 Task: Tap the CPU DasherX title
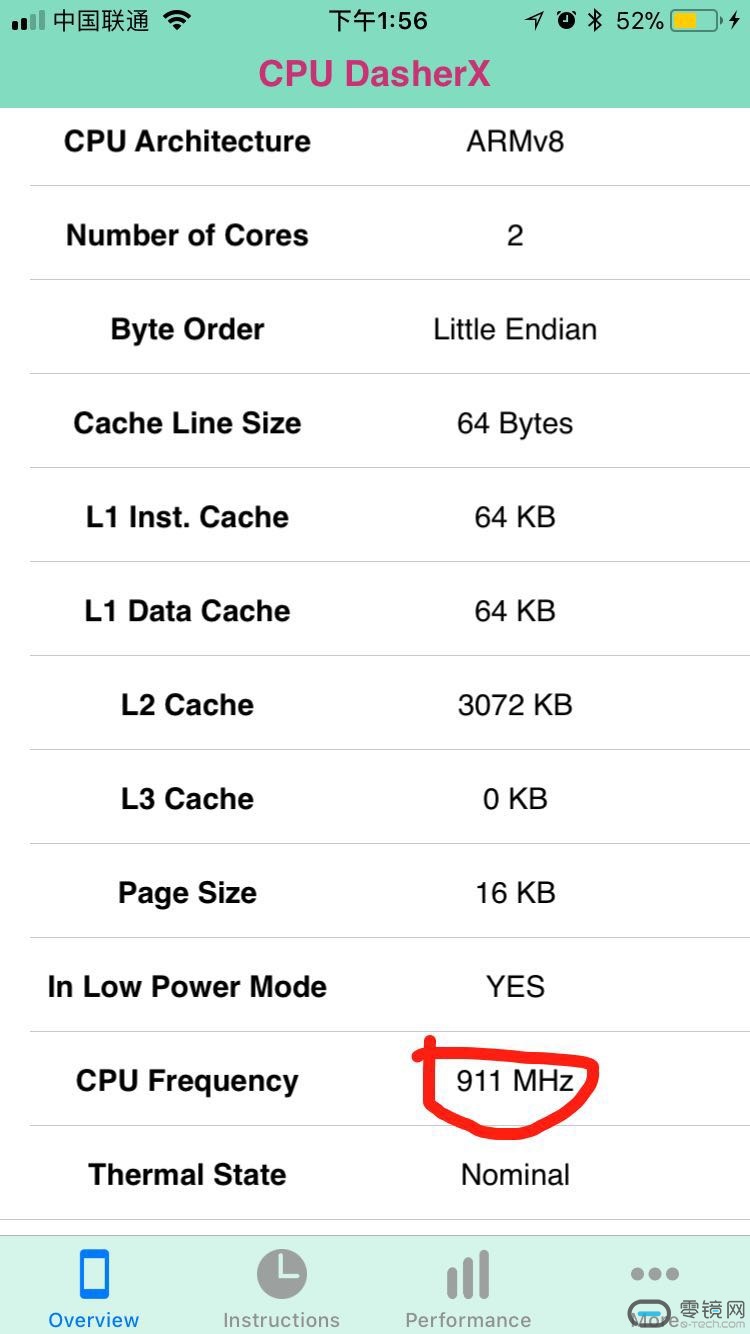(x=375, y=73)
